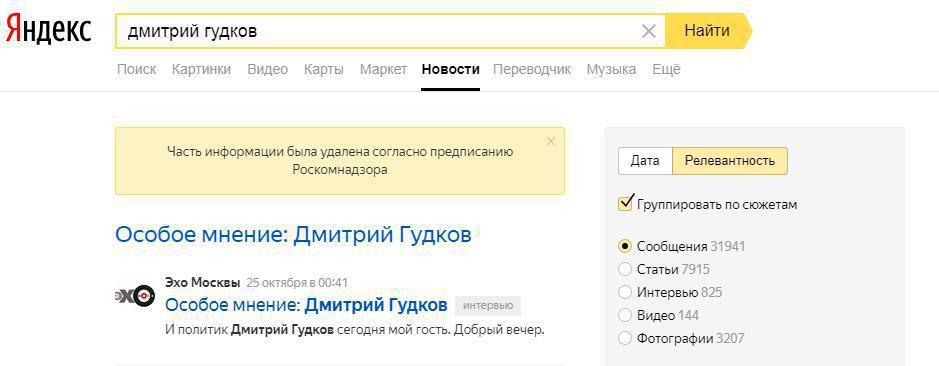939x366 pixels.
Task: Switch to the Видео tab
Action: point(268,69)
